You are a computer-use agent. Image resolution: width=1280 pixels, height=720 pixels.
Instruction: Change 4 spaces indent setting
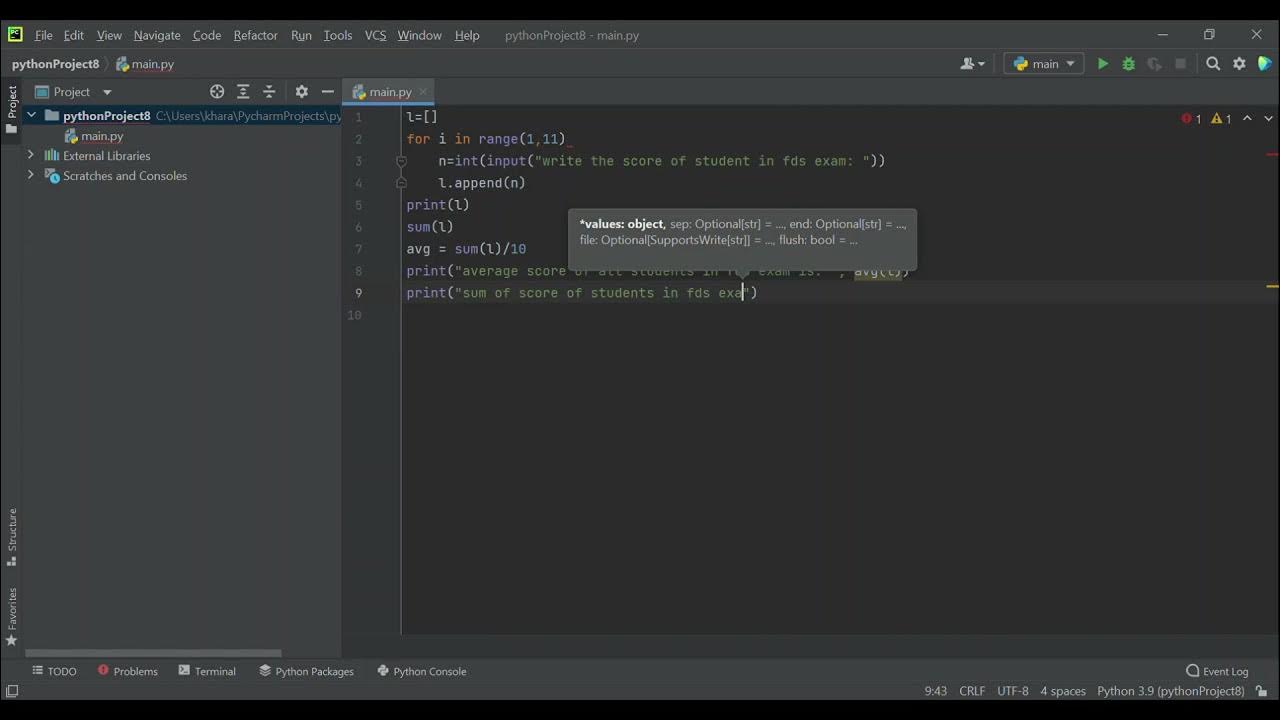(1063, 691)
